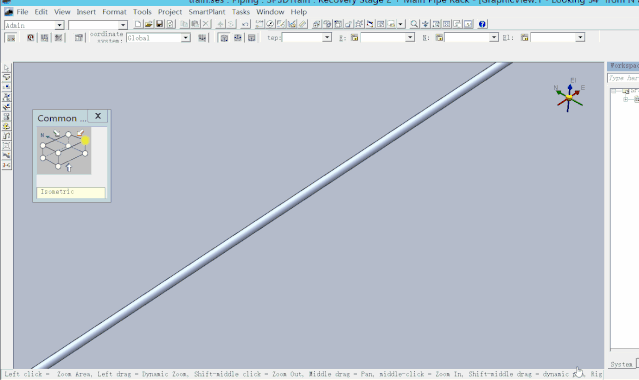Click the Measure ruler toolbar icon

click(302, 24)
